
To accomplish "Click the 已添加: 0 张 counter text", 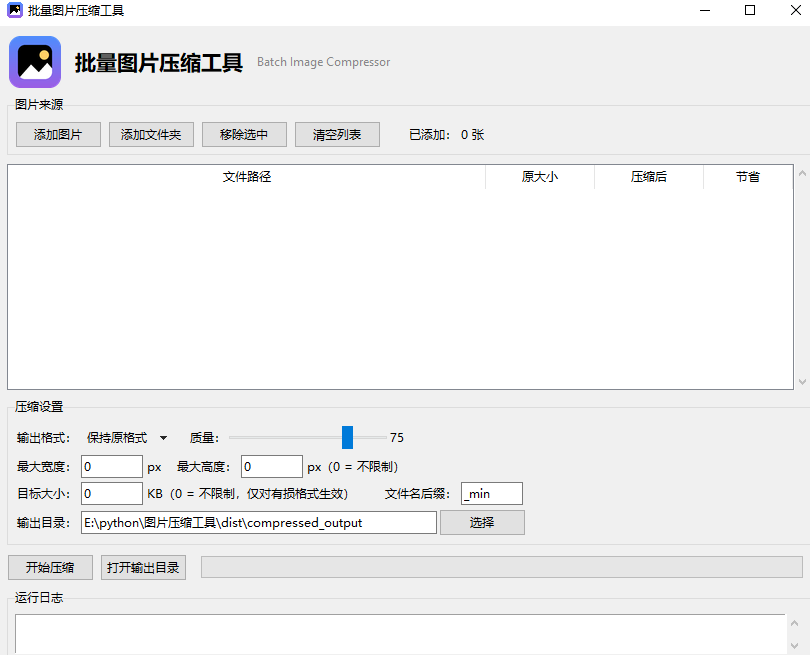I will 446,135.
